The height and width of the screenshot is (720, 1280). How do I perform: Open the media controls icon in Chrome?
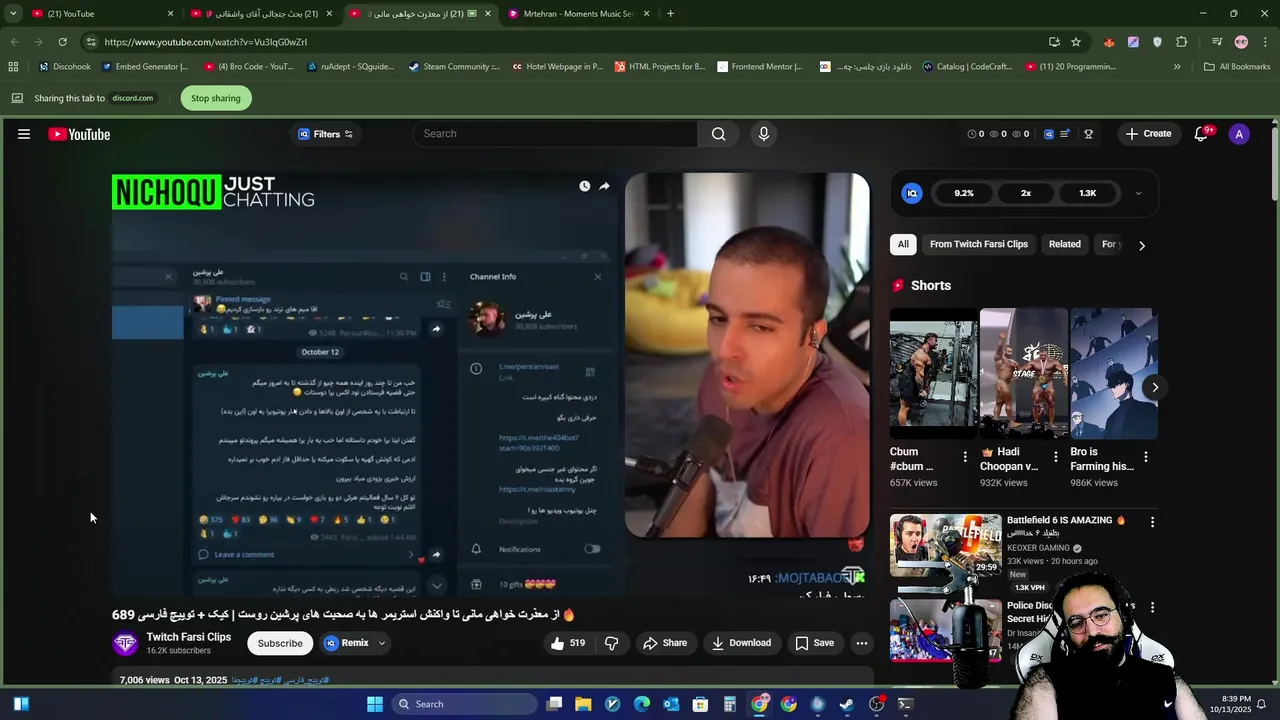point(1216,42)
